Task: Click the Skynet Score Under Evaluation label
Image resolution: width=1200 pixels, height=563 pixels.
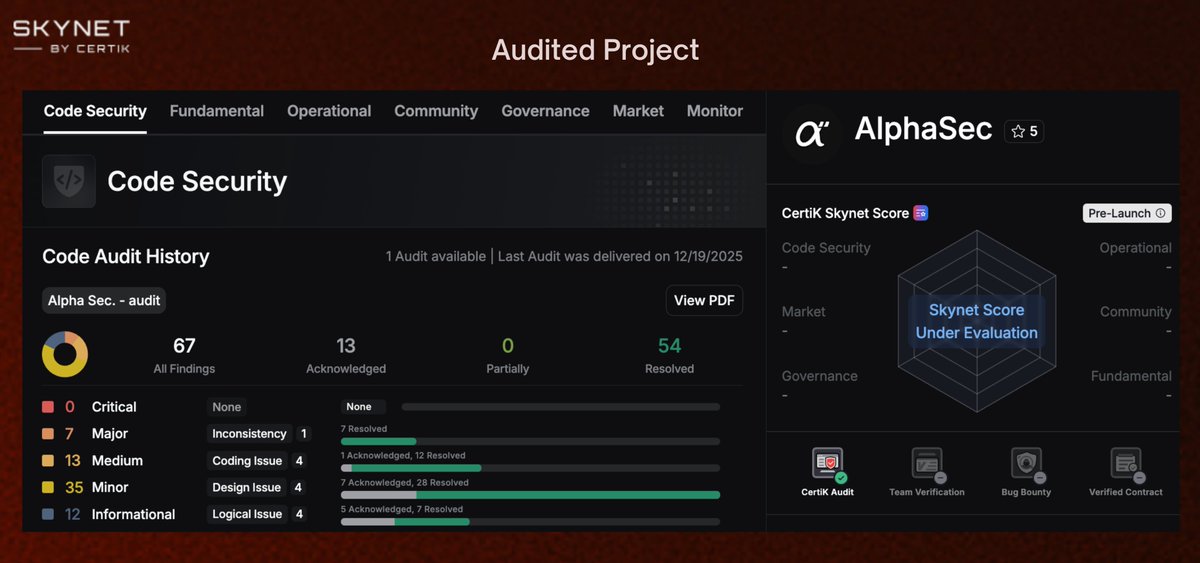Action: click(x=977, y=322)
